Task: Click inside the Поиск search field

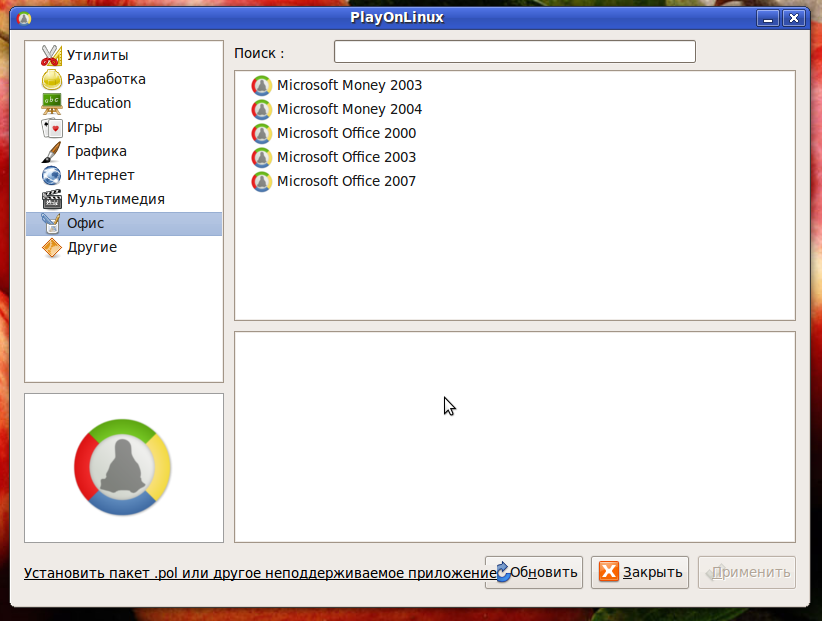Action: pyautogui.click(x=514, y=51)
